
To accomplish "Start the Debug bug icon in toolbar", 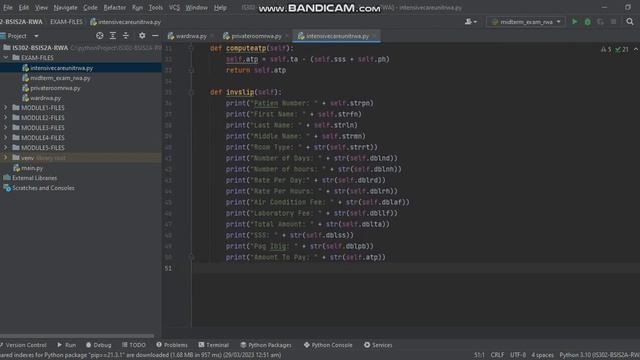I will tap(587, 22).
